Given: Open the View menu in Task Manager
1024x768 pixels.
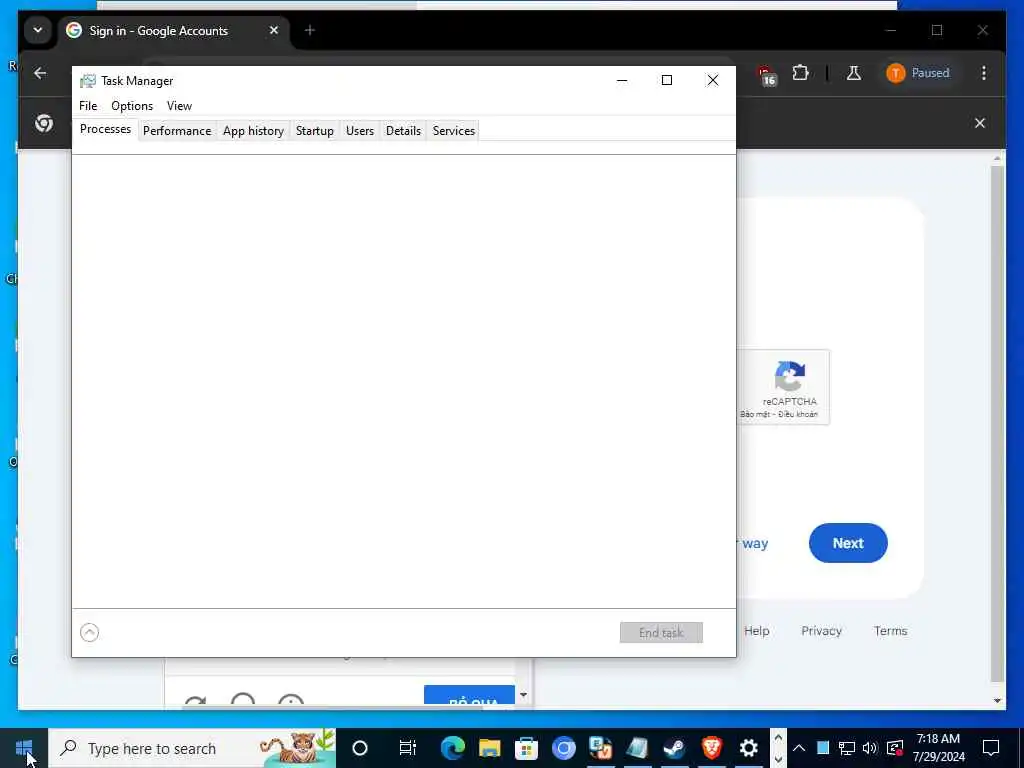Looking at the screenshot, I should (x=179, y=106).
